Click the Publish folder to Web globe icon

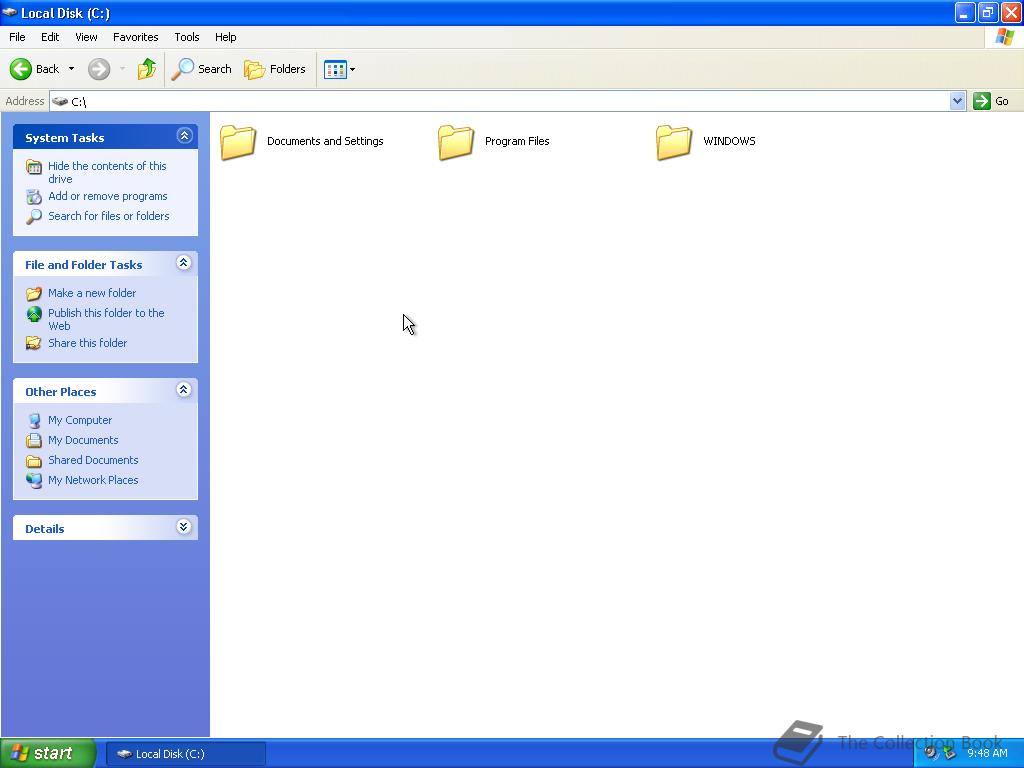pyautogui.click(x=34, y=314)
